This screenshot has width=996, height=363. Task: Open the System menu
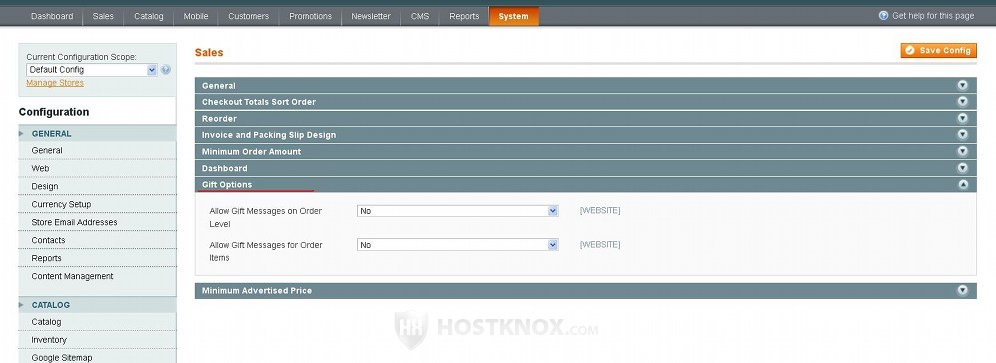(513, 17)
